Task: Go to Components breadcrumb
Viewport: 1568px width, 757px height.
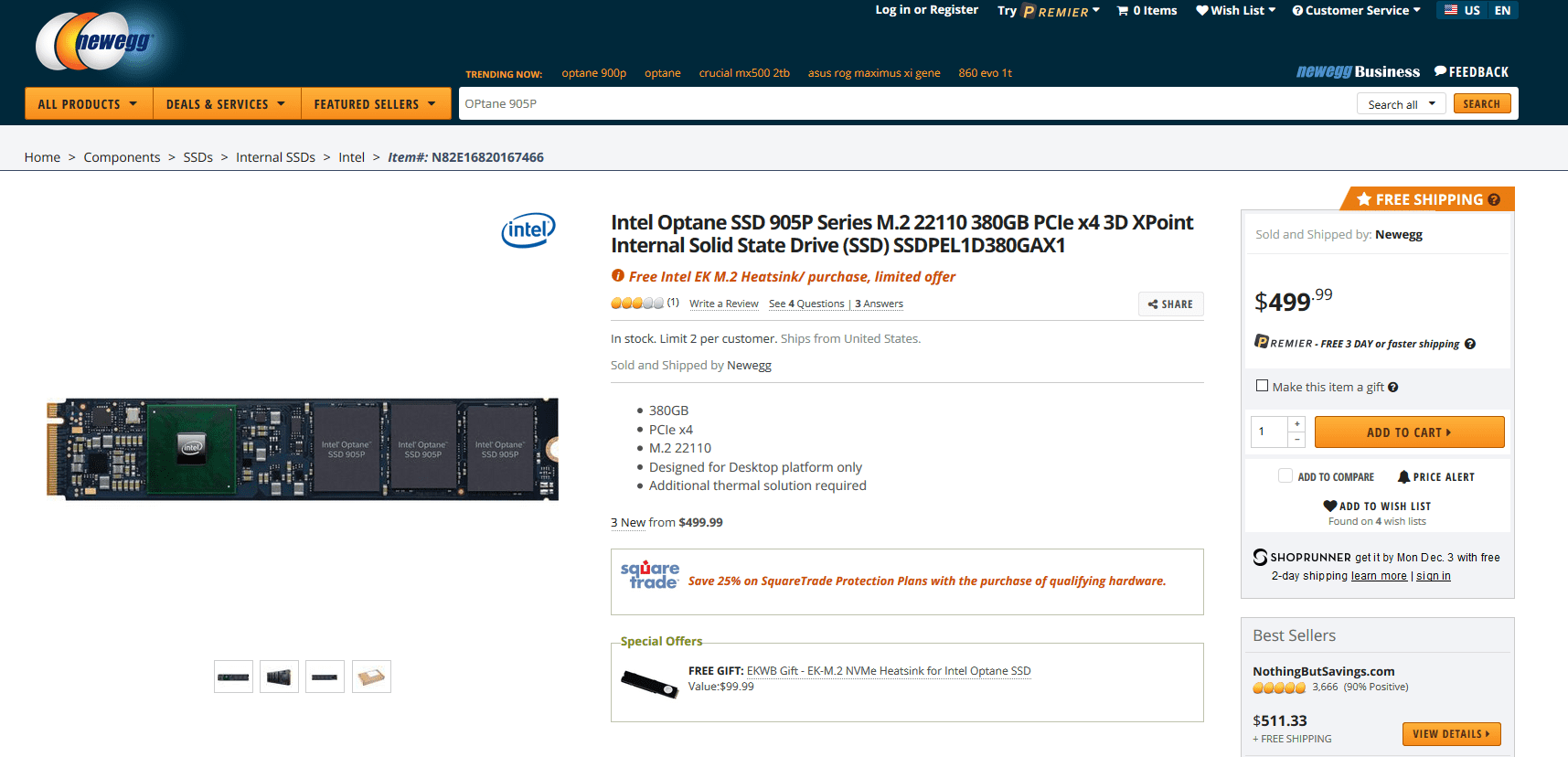Action: coord(122,157)
